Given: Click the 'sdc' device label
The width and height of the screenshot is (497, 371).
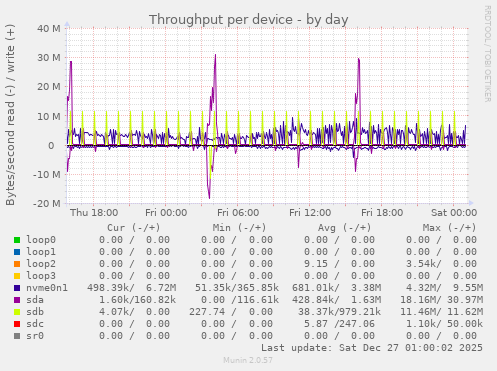Looking at the screenshot, I should [x=35, y=324].
